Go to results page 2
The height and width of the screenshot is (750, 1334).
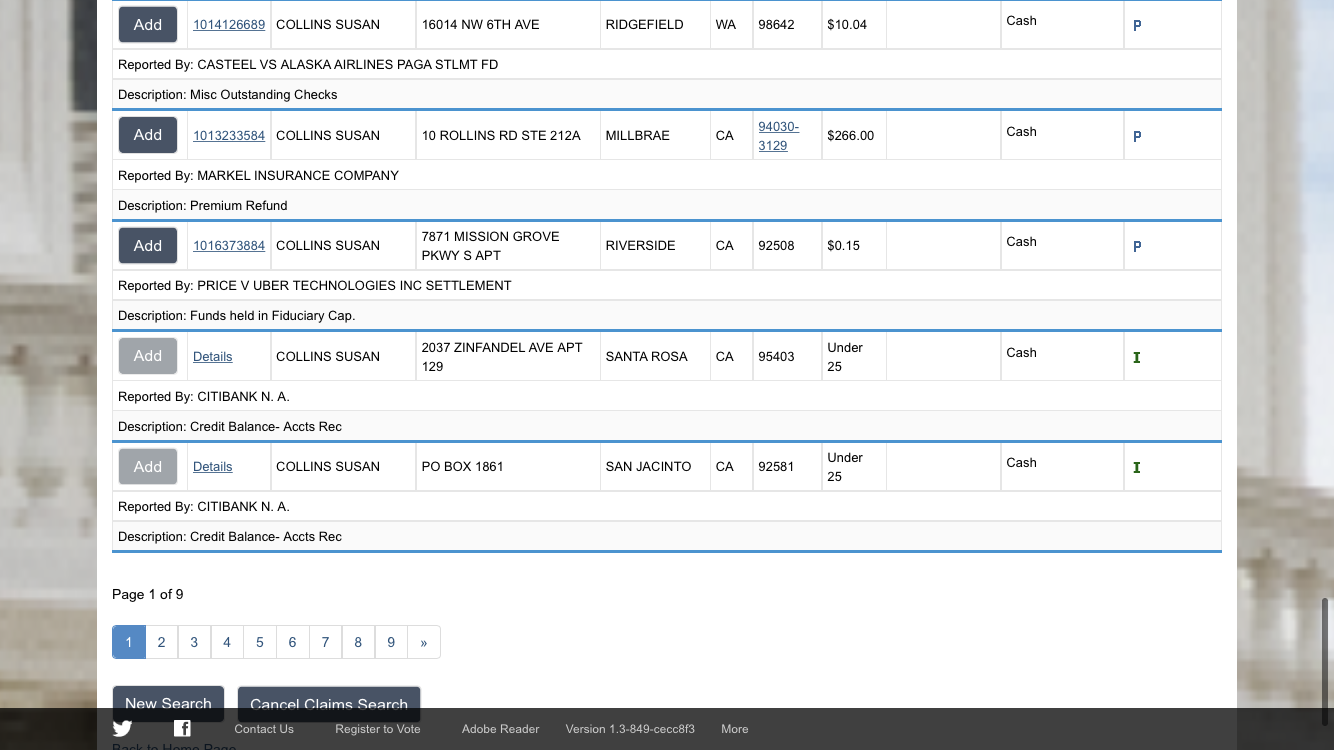coord(162,642)
